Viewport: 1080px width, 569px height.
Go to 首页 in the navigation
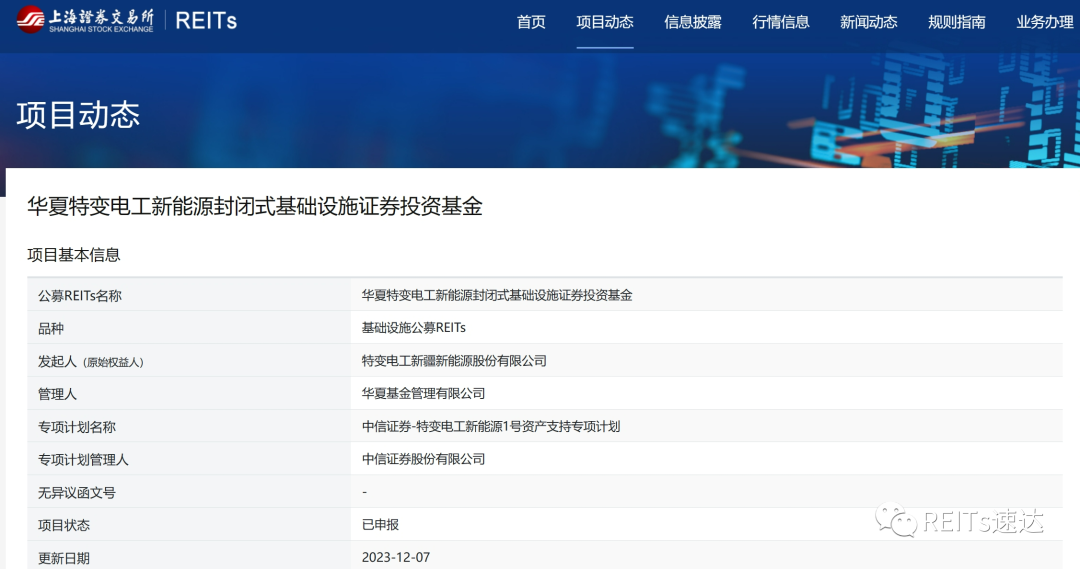(531, 22)
